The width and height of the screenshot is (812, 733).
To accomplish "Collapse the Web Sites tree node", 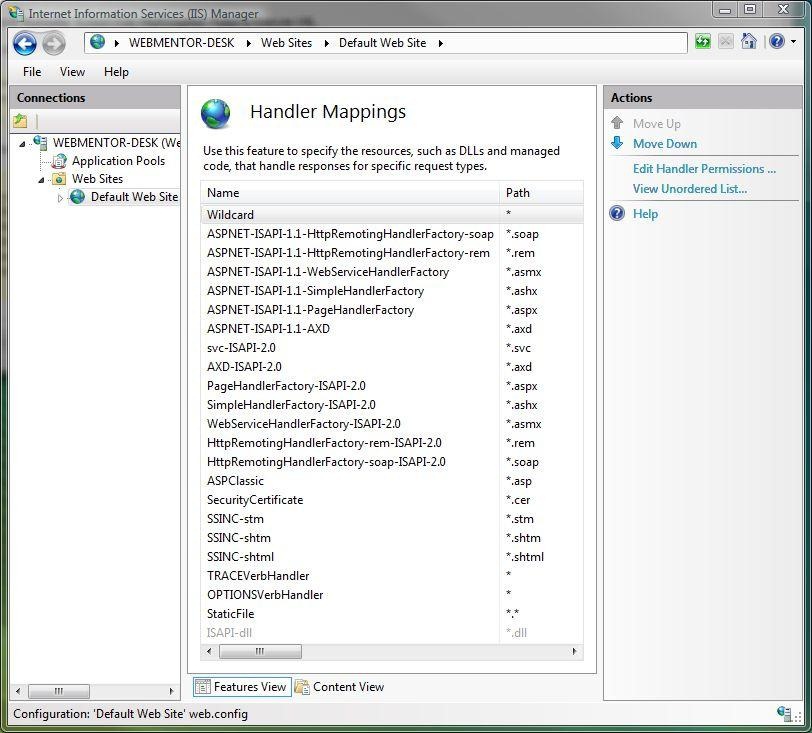I will click(41, 180).
